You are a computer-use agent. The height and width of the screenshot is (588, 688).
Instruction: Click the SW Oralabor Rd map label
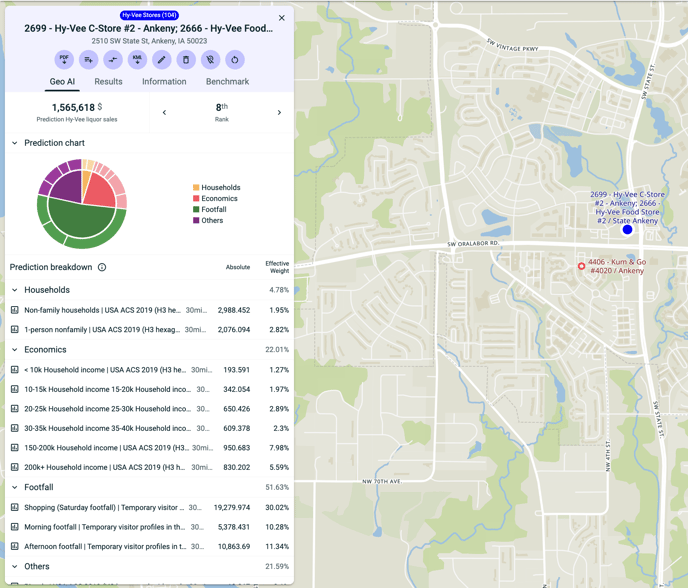pyautogui.click(x=473, y=244)
